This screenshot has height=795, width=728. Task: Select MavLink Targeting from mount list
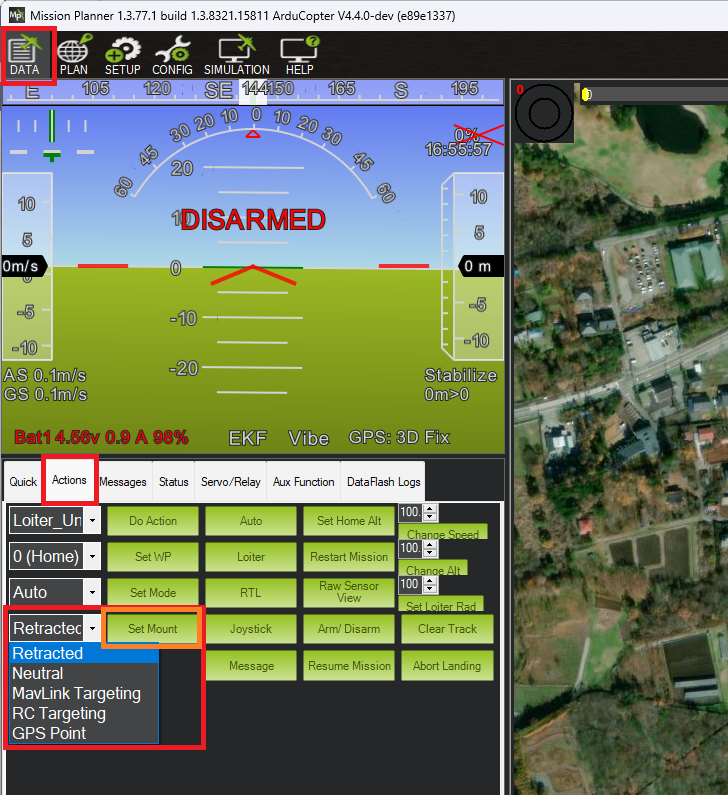76,694
